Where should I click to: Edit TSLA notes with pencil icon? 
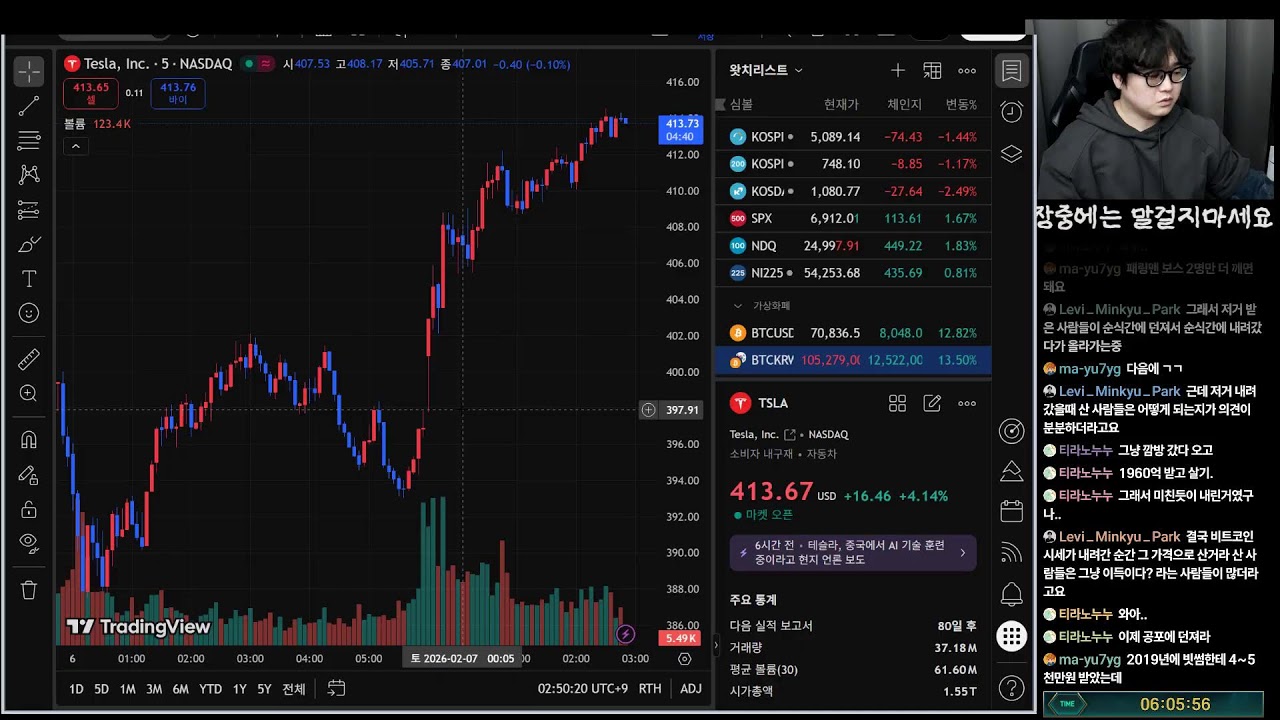tap(932, 403)
